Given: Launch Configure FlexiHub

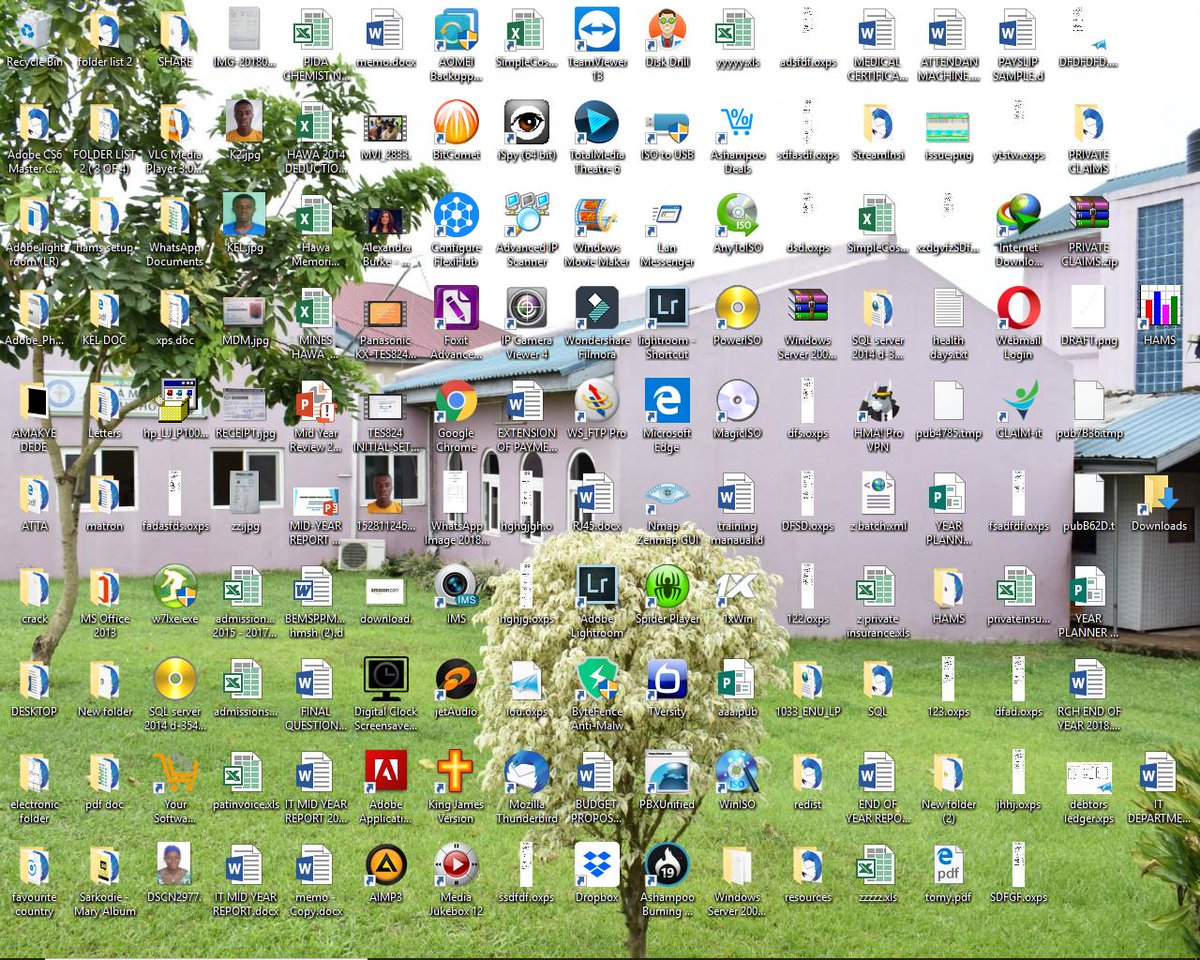Looking at the screenshot, I should (456, 215).
